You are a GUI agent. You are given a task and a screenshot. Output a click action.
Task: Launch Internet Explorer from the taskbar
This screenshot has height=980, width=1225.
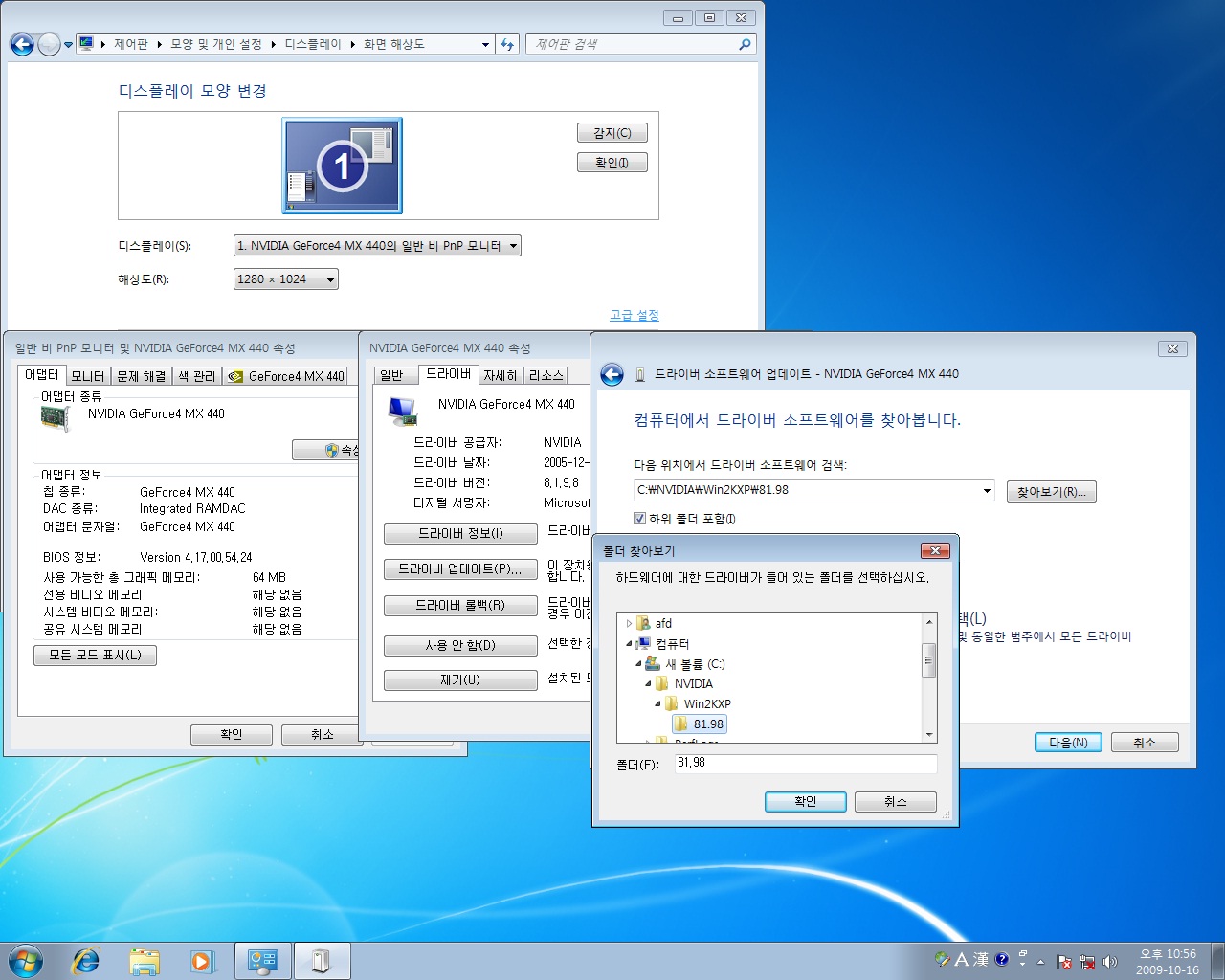coord(86,961)
